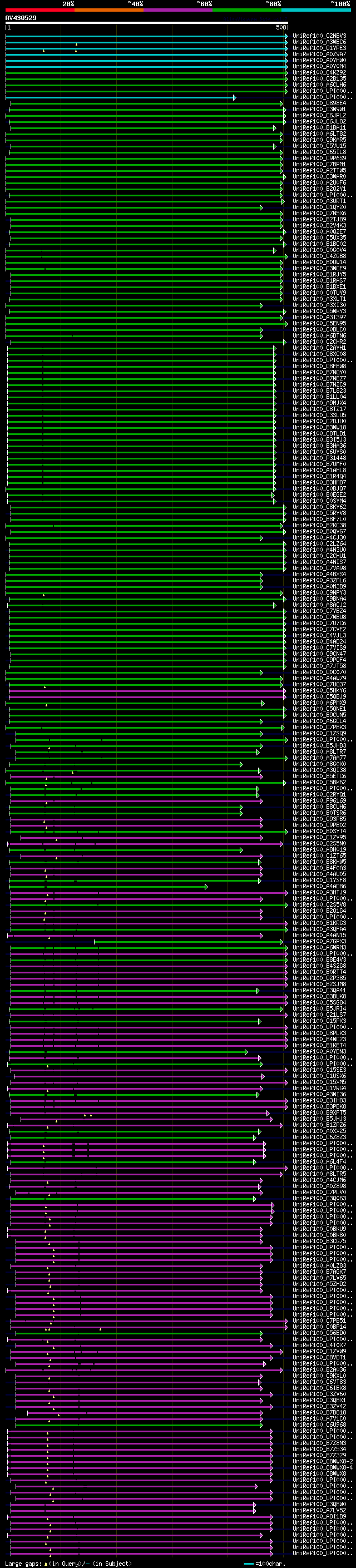
Task: Select the UniRef100_C2CHR2 label
Action: (319, 342)
